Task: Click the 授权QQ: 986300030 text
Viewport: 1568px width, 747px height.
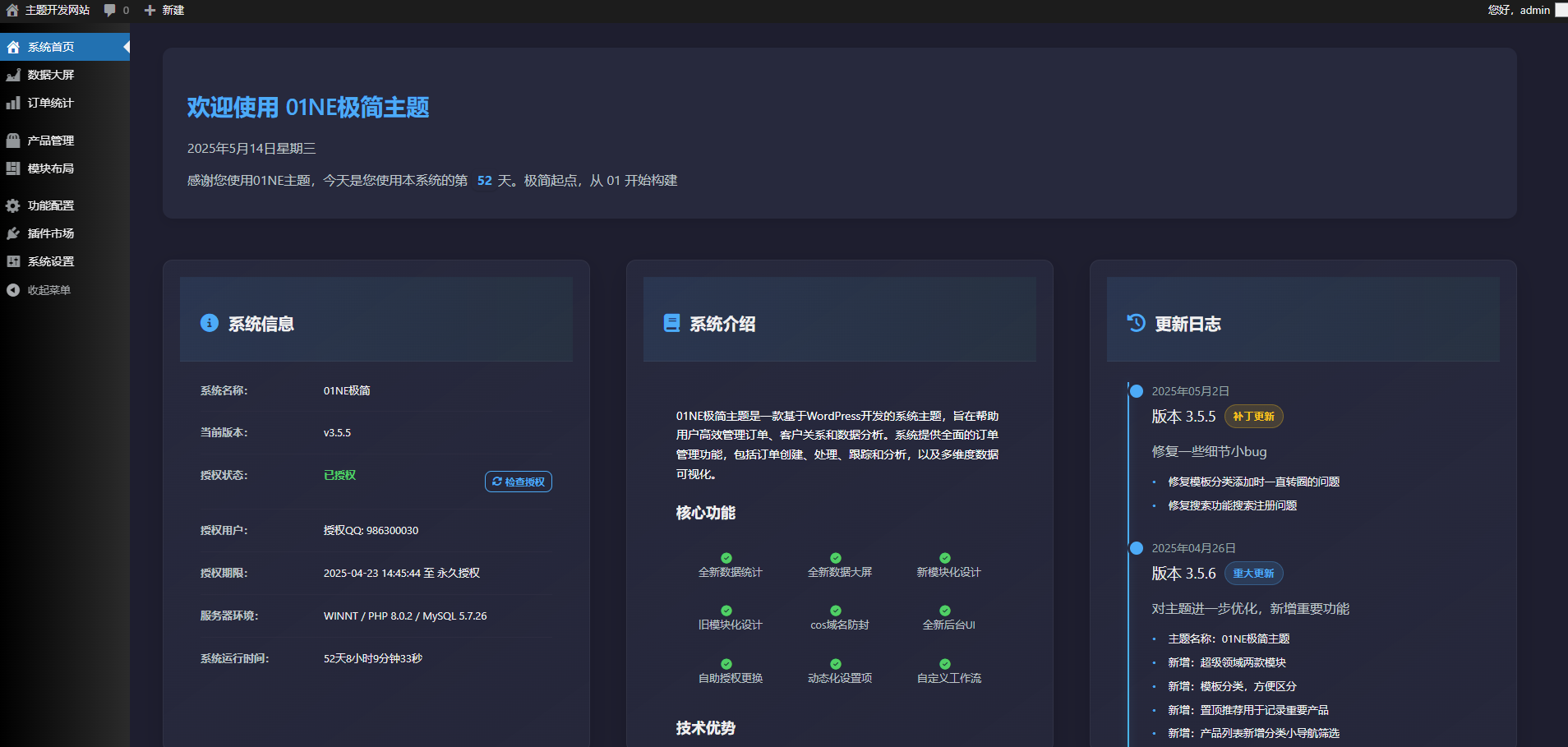Action: click(x=371, y=531)
